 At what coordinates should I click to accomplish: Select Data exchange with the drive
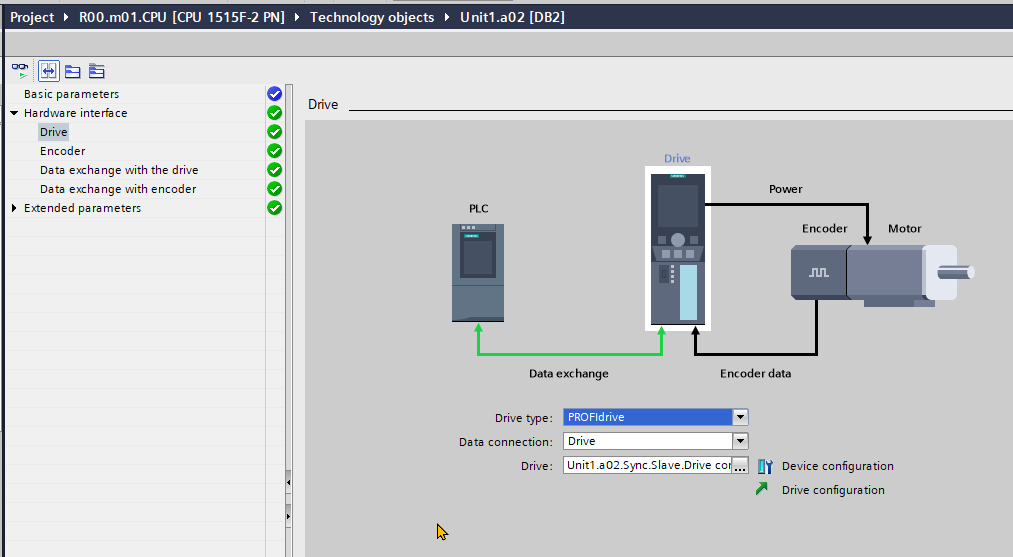[x=119, y=170]
